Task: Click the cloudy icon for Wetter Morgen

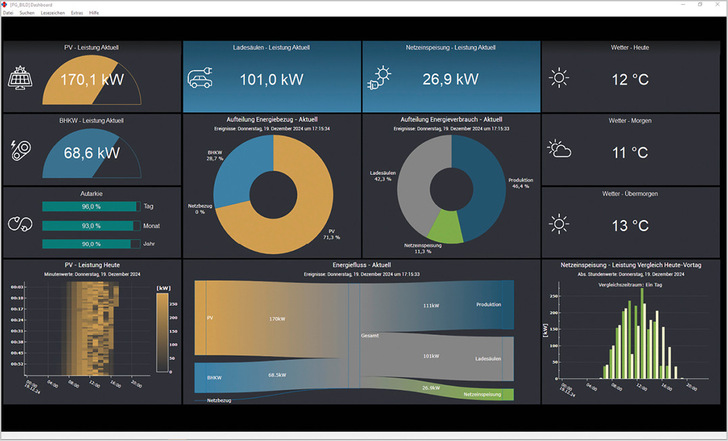Action: click(560, 150)
